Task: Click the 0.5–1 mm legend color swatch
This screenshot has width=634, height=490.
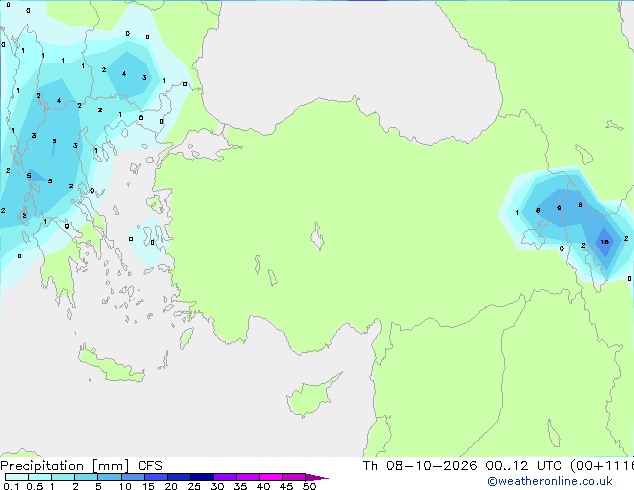Action: pos(40,477)
